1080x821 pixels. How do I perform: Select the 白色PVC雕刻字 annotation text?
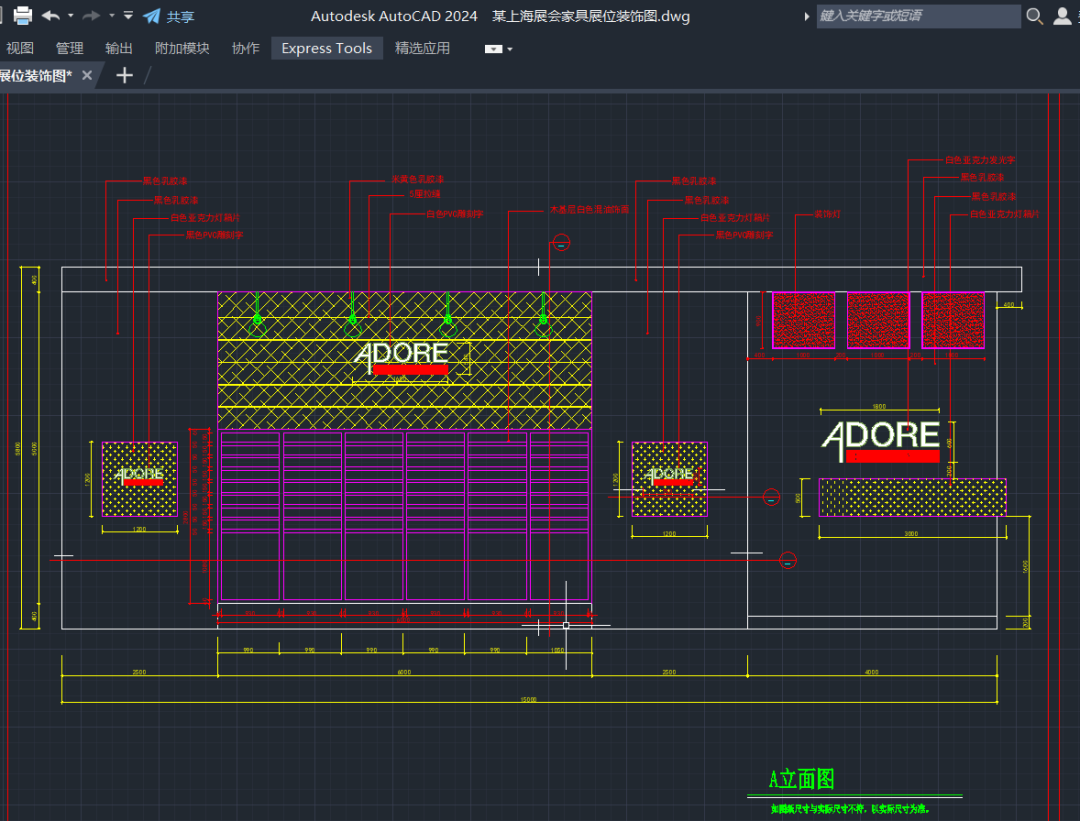click(455, 214)
